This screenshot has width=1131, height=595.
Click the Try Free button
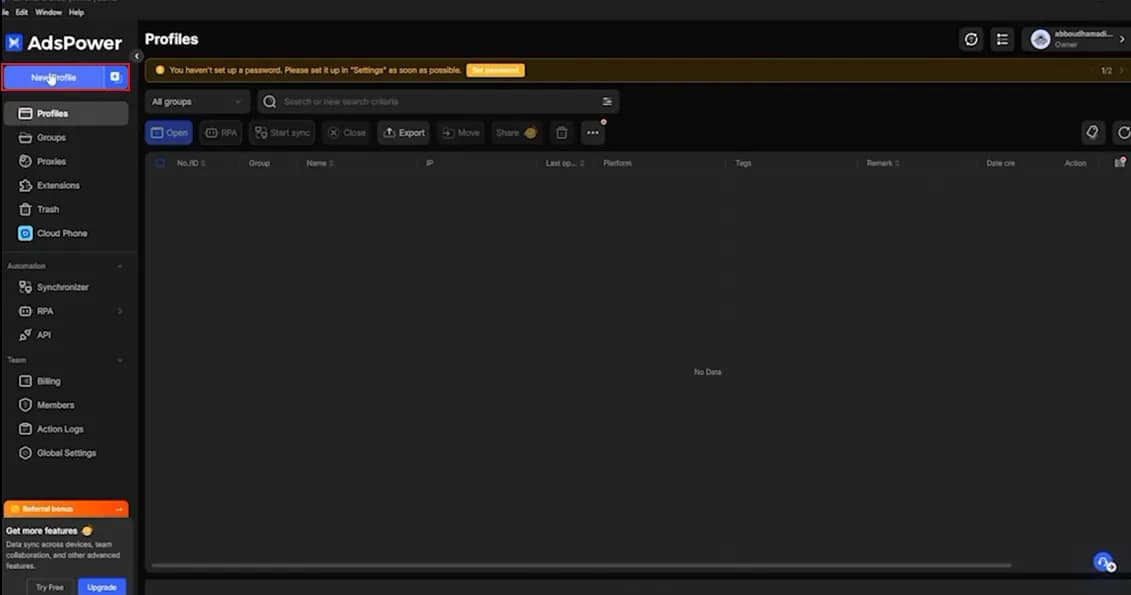(x=50, y=587)
